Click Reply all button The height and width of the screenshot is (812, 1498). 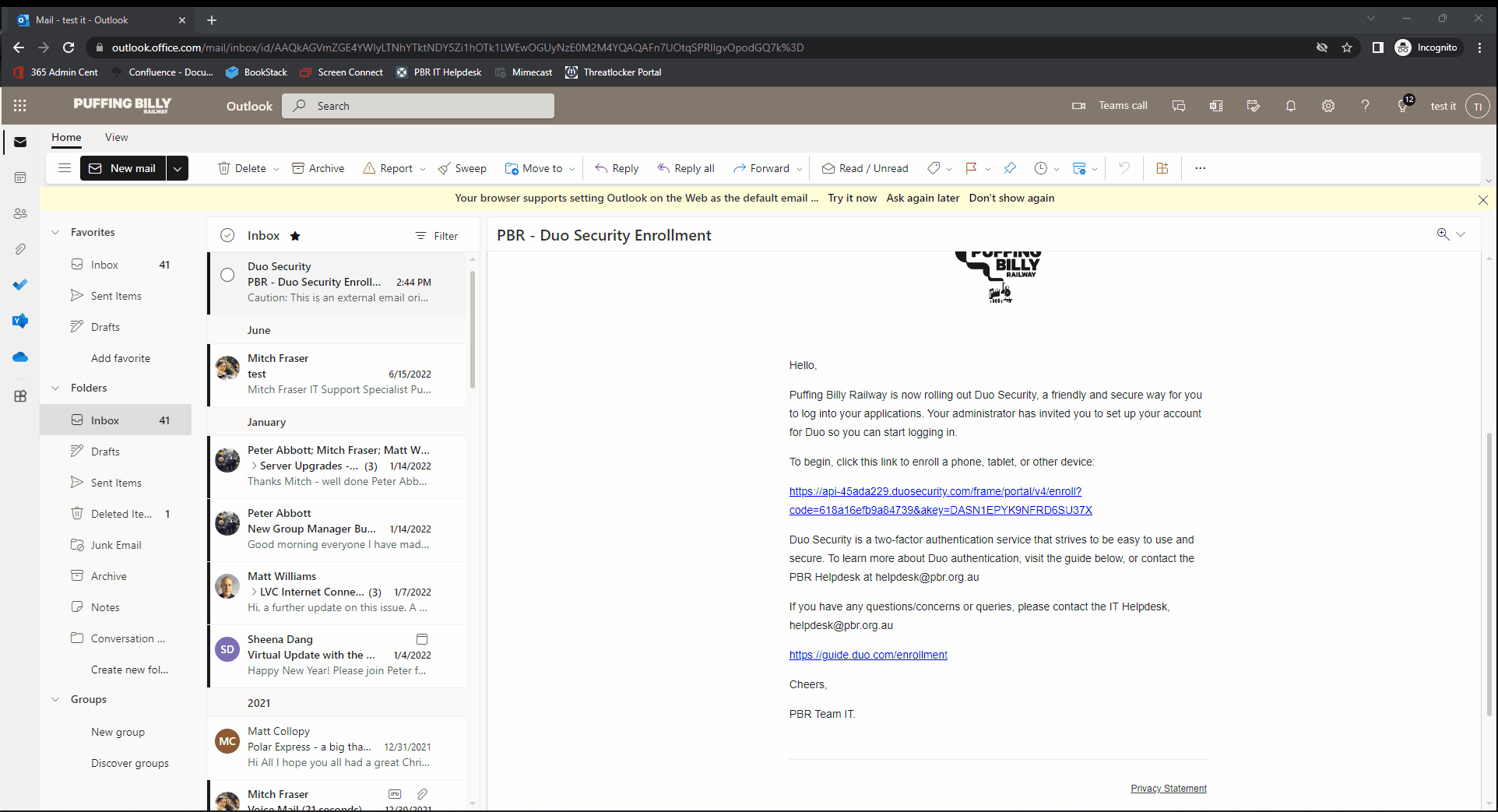(686, 168)
